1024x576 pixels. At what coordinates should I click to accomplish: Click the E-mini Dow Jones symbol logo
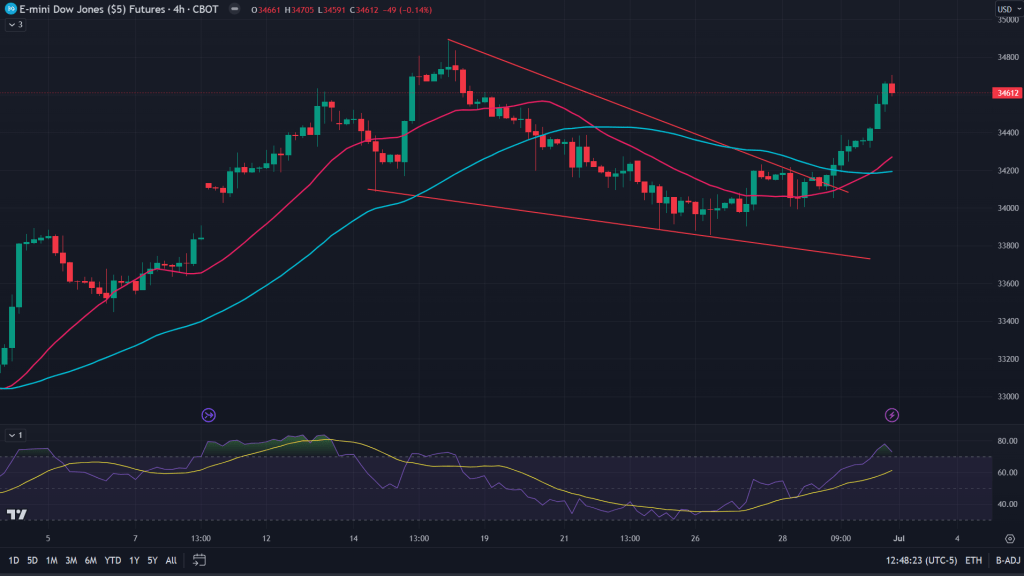(x=9, y=8)
